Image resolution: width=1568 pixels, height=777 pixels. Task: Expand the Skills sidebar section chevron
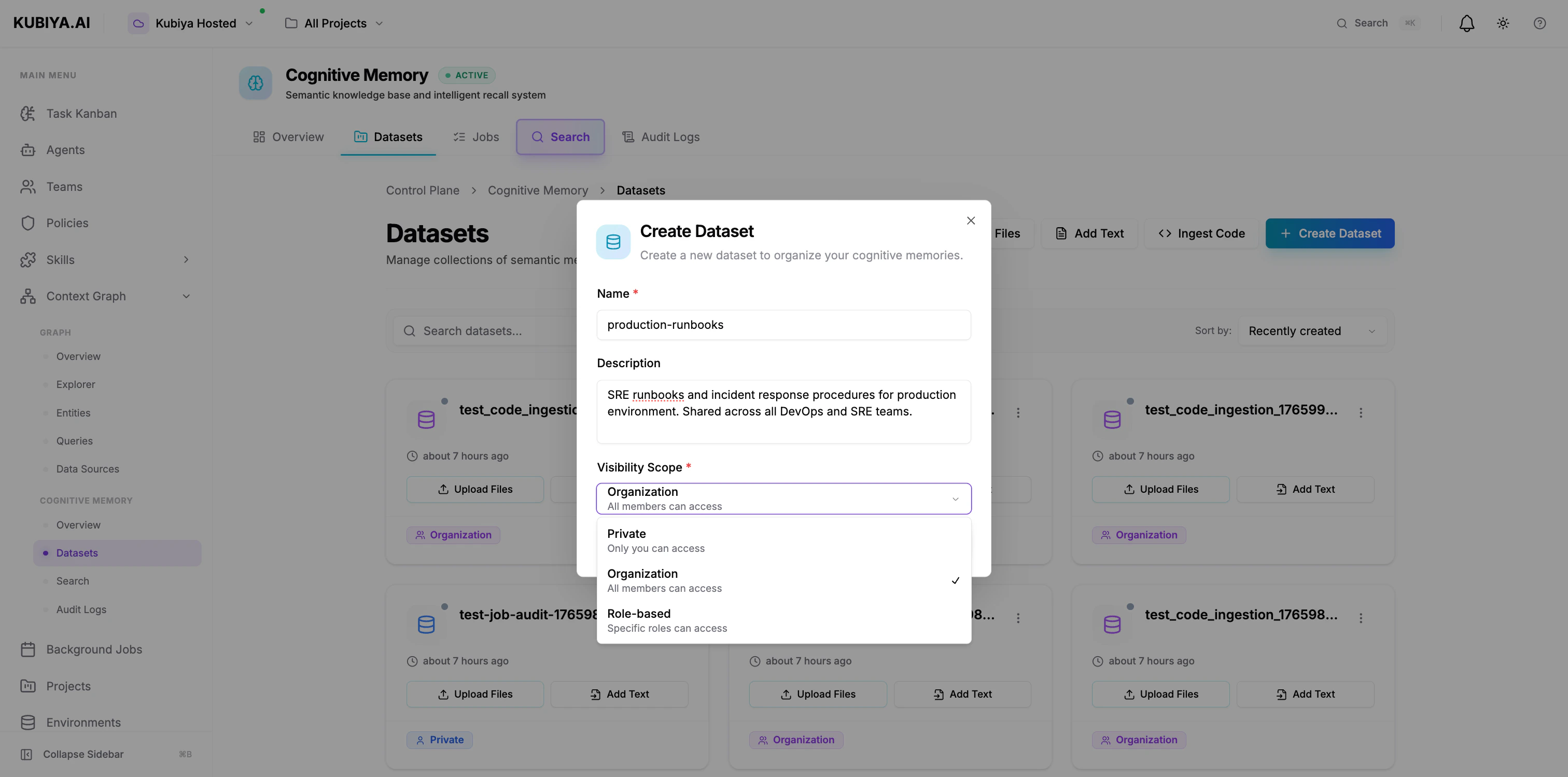(x=186, y=259)
